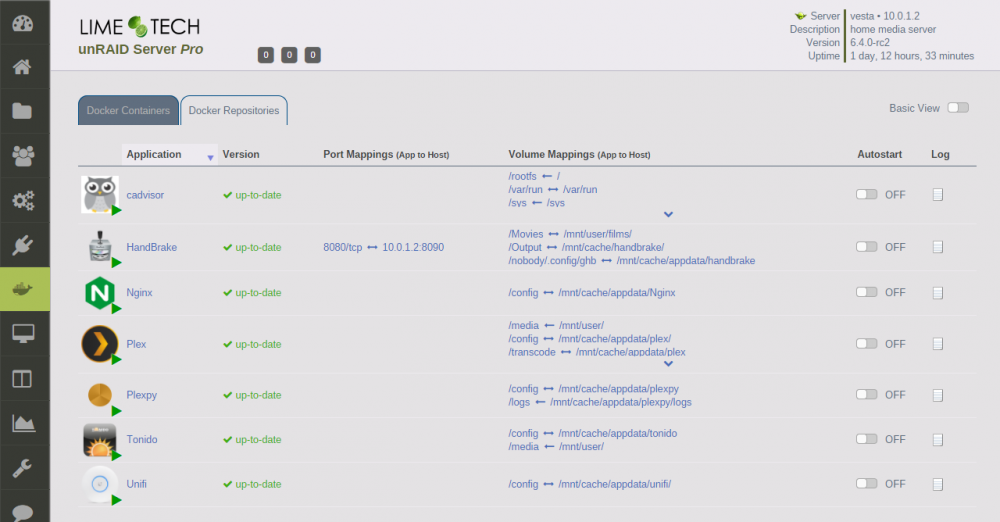The image size is (1000, 522).
Task: Open the cadvisor log icon
Action: (x=938, y=195)
